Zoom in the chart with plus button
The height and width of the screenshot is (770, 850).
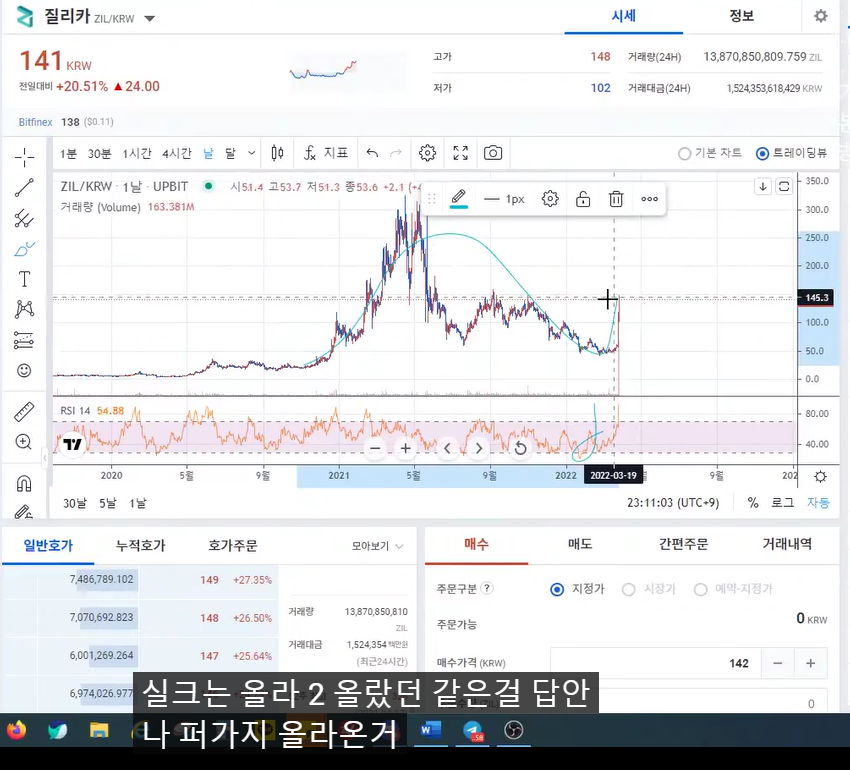pyautogui.click(x=405, y=448)
